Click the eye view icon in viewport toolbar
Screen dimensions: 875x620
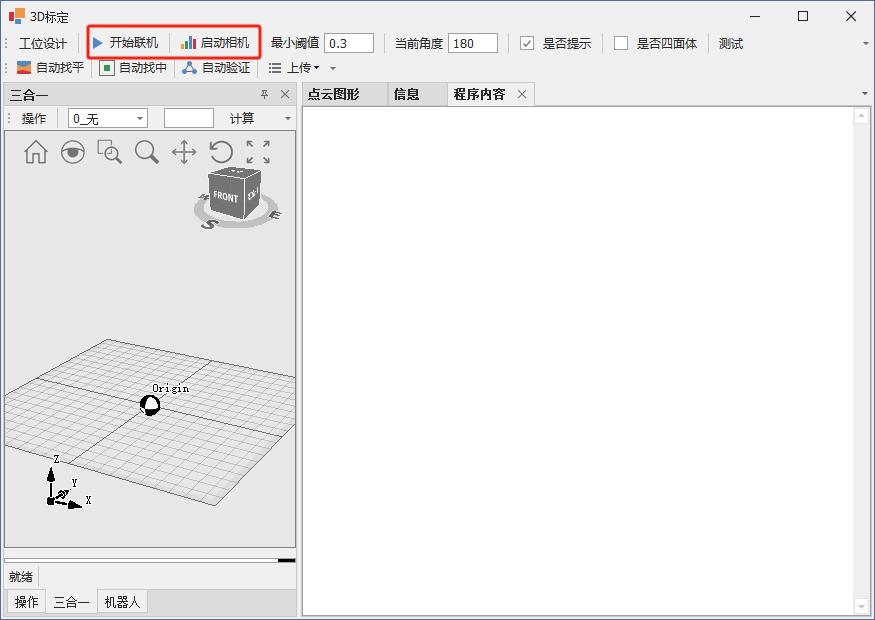73,152
